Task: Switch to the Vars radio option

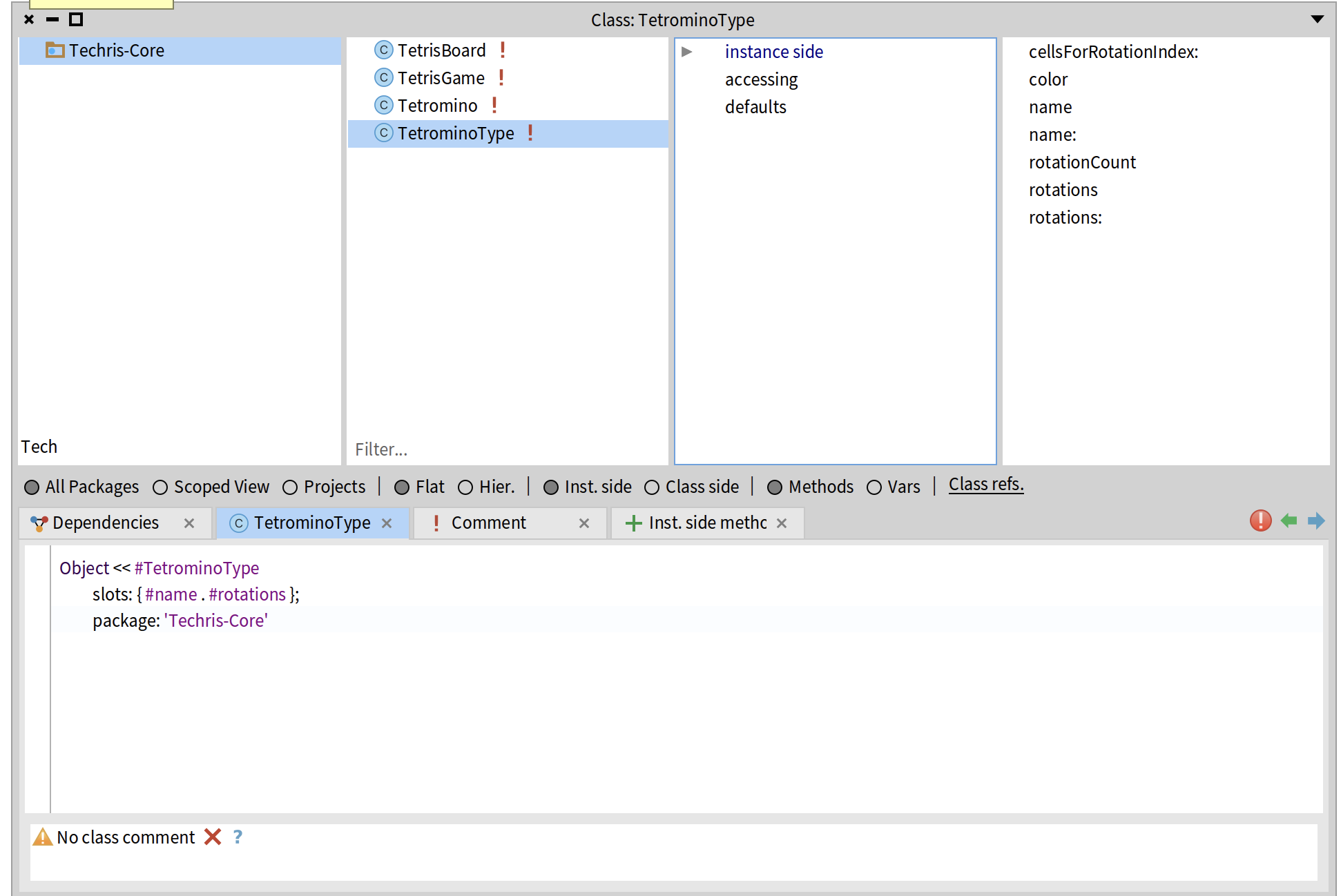Action: coord(874,487)
